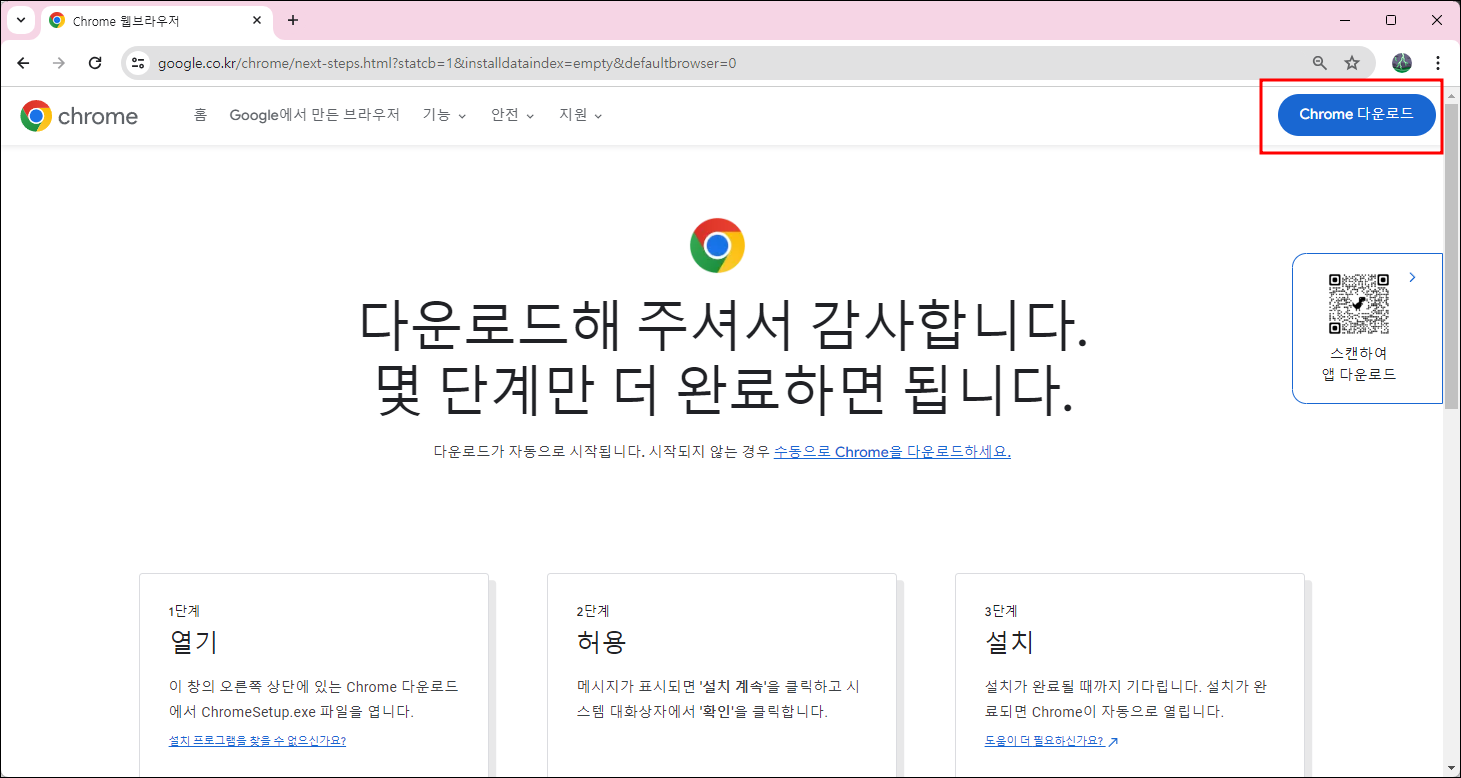
Task: Click 도움이 더 필요하신가요? link
Action: [1051, 741]
